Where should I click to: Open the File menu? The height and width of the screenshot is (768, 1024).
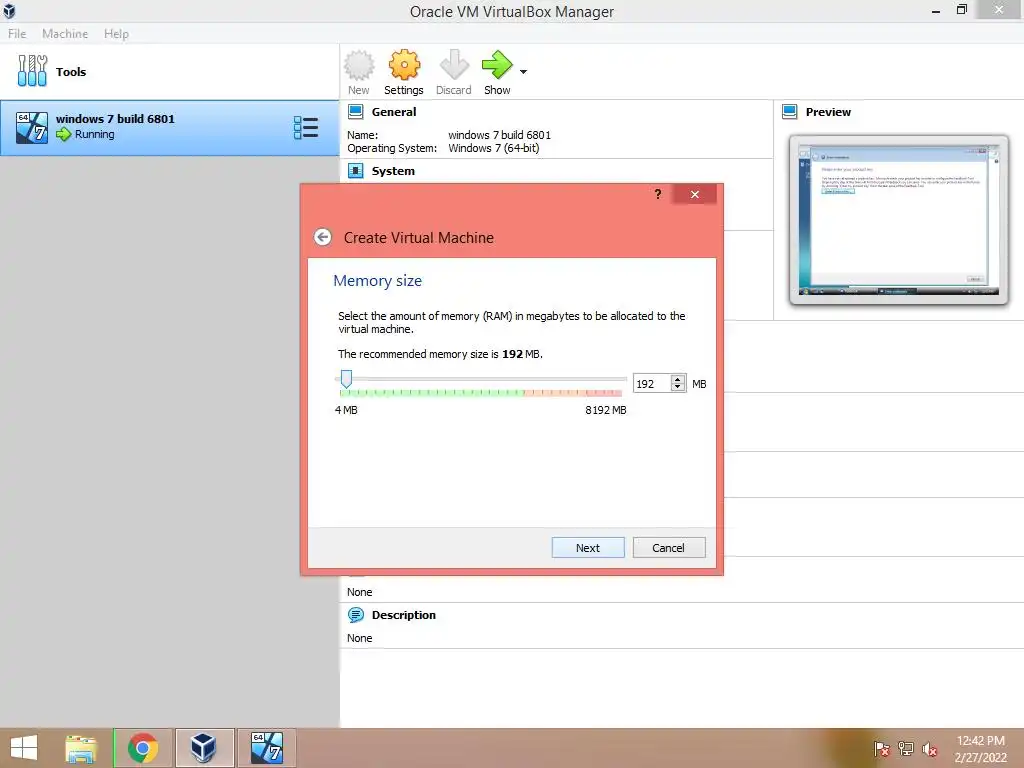[17, 34]
